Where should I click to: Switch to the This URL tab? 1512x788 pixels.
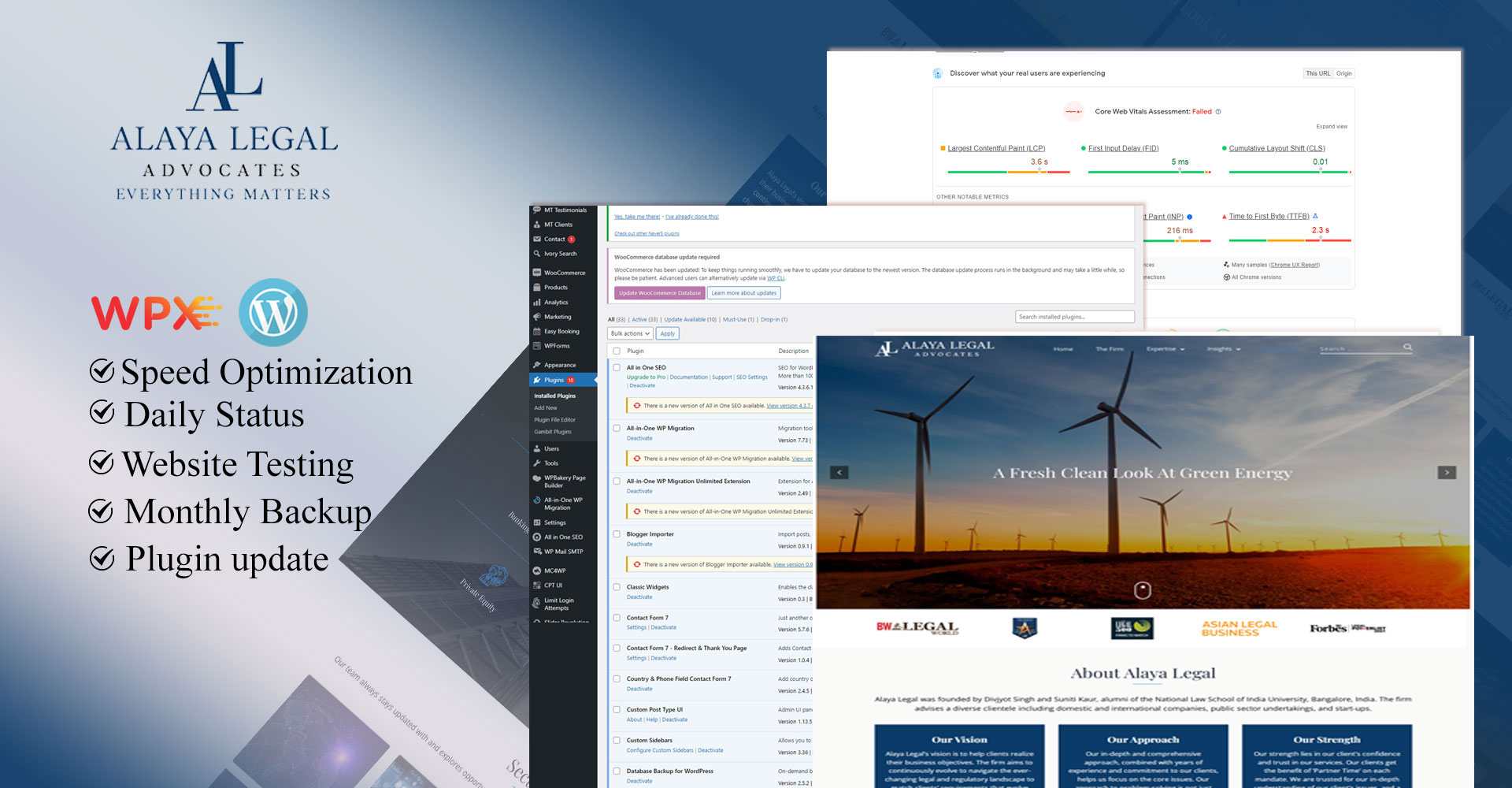pyautogui.click(x=1318, y=73)
